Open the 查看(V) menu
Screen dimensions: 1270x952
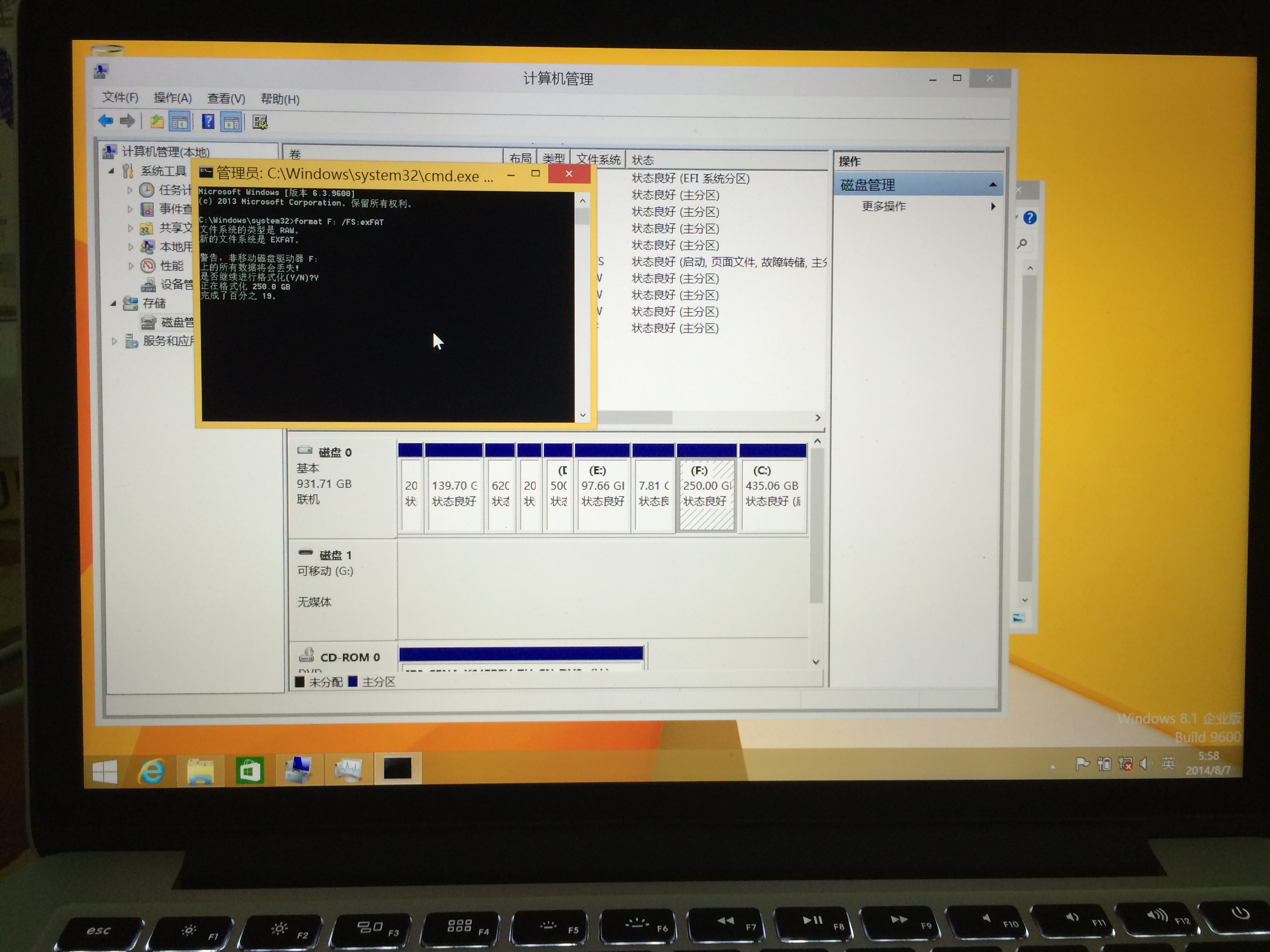[x=226, y=99]
